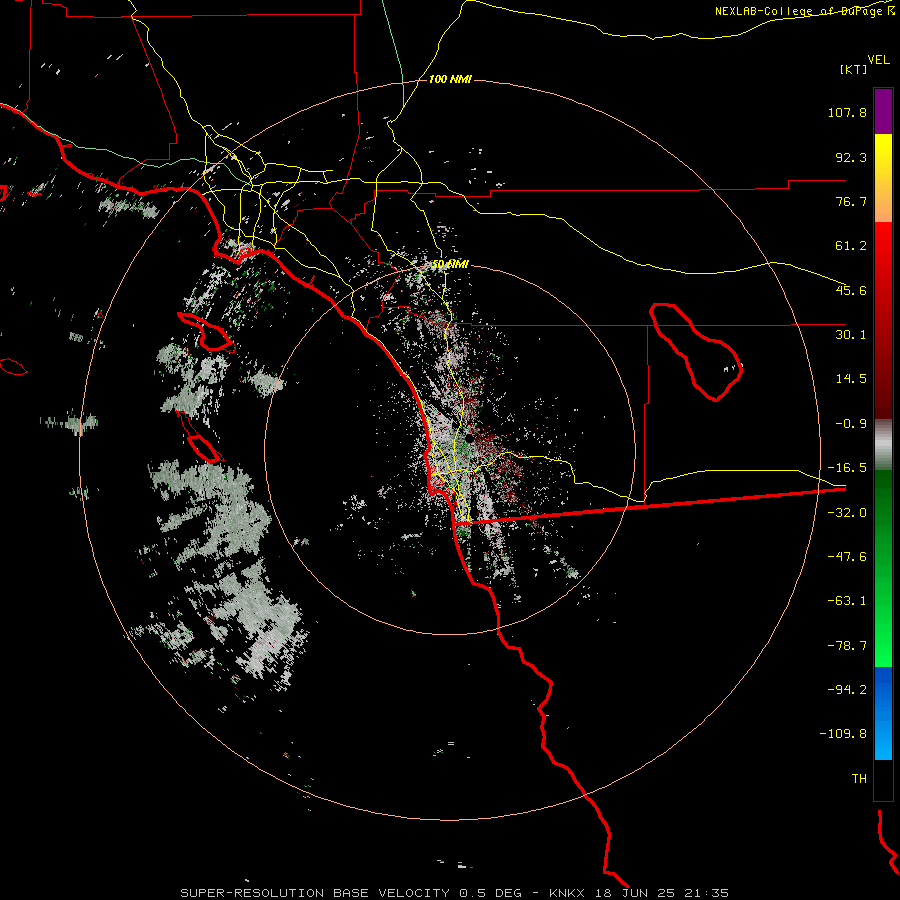900x900 pixels.
Task: Click the -78.7 velocity scale value
Action: click(x=847, y=646)
